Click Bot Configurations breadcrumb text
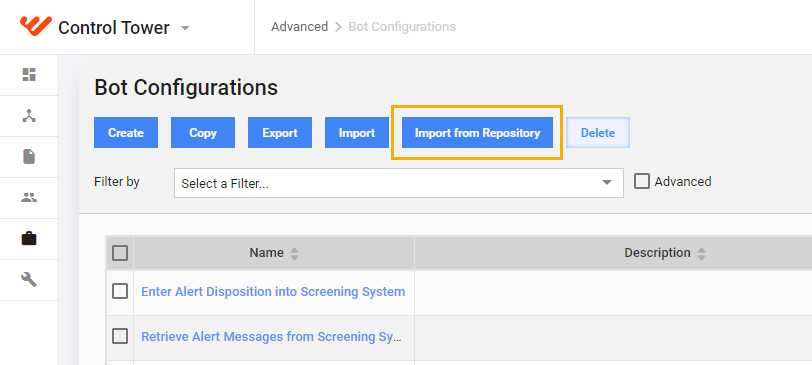The image size is (812, 365). click(x=402, y=26)
